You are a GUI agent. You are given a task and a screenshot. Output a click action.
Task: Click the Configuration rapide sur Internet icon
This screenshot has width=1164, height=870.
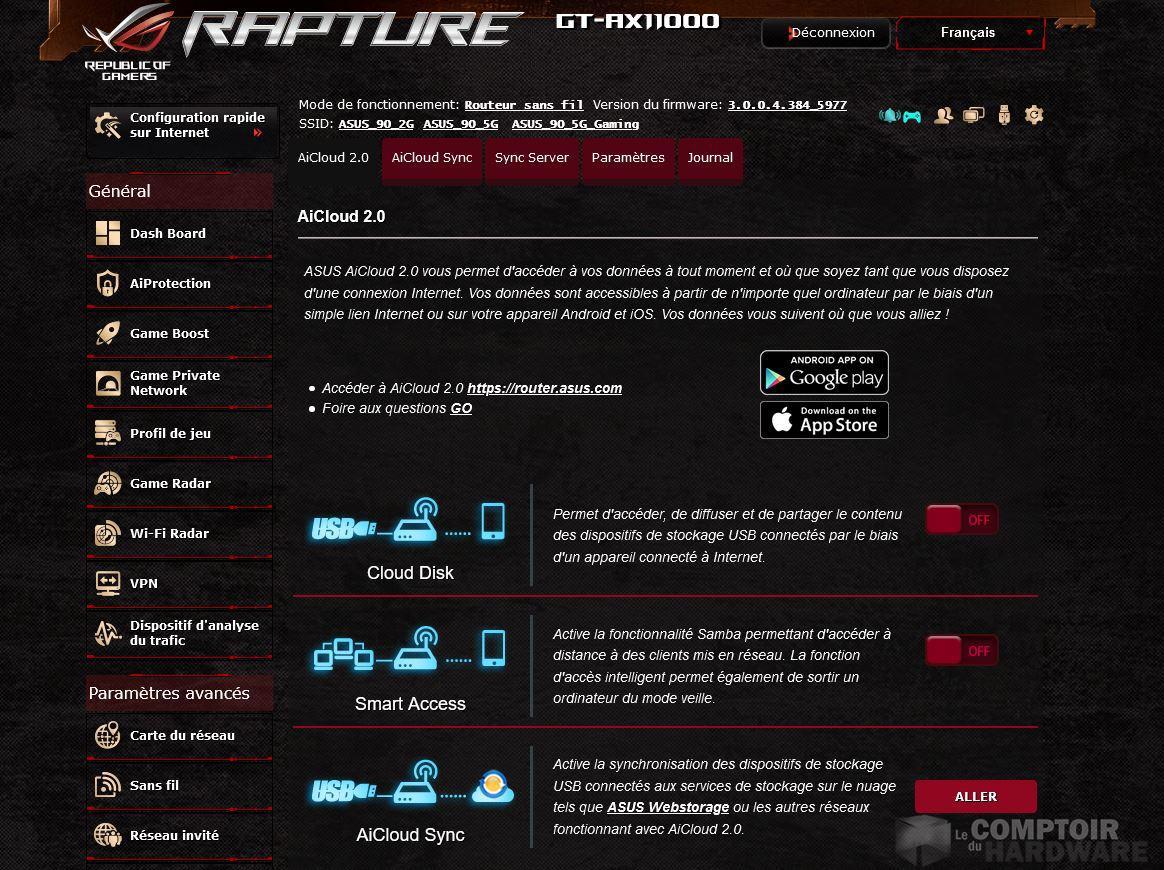(108, 125)
